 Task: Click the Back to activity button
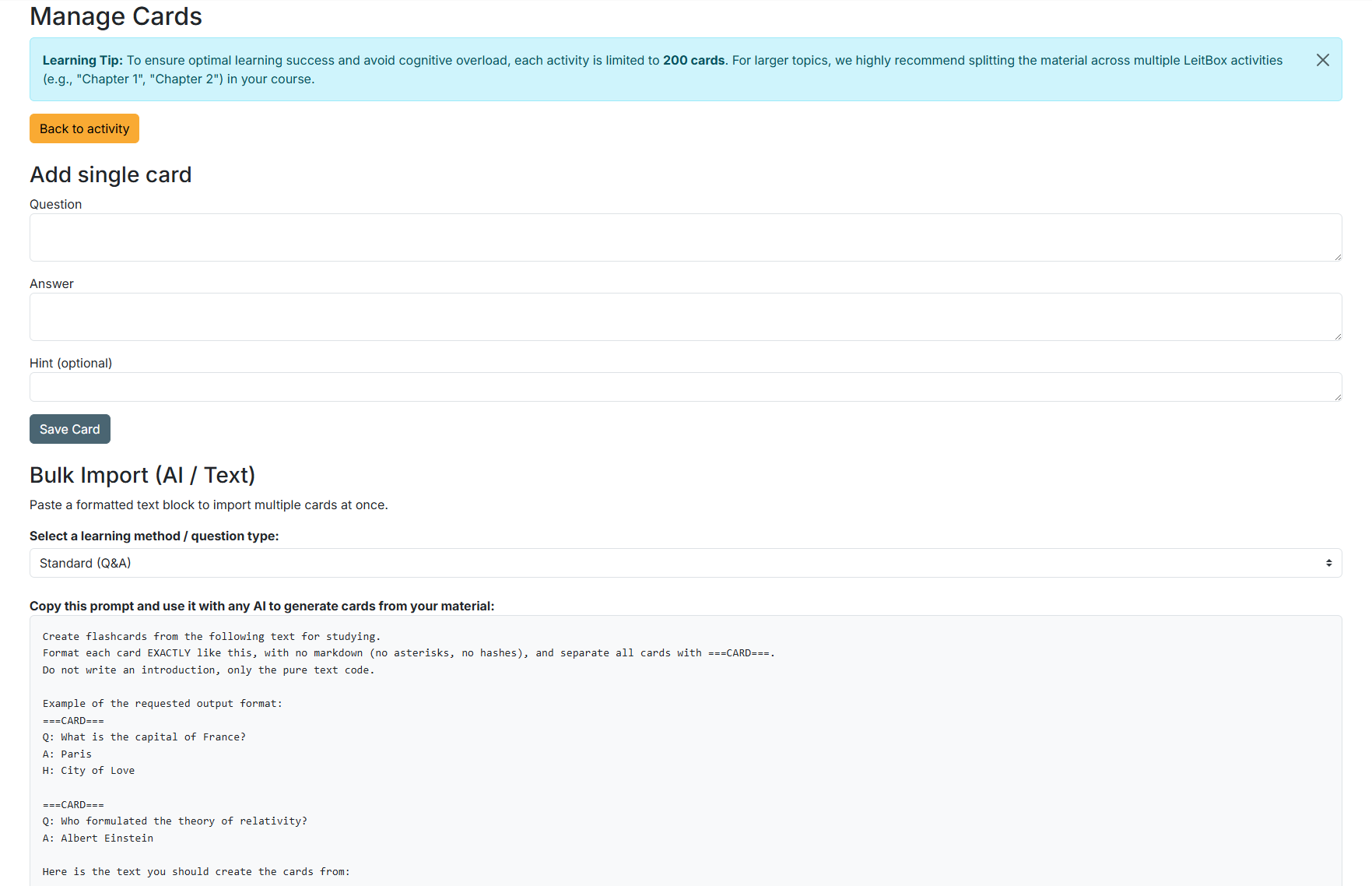(84, 128)
